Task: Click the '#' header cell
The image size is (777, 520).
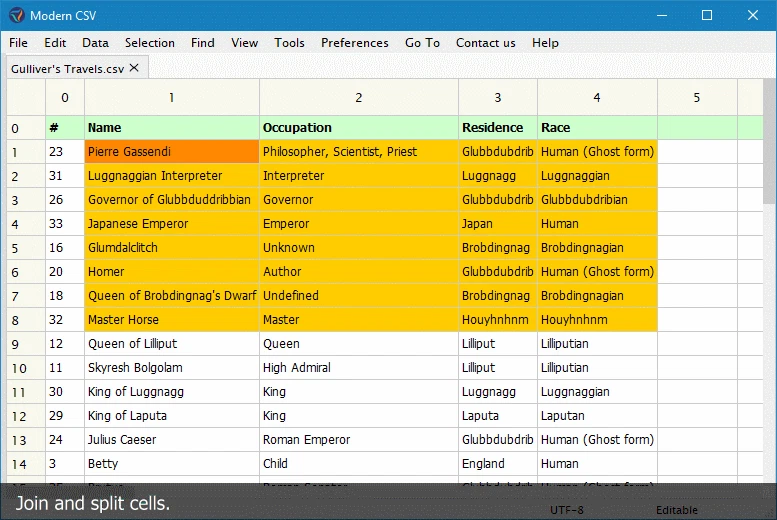Action: pyautogui.click(x=65, y=128)
